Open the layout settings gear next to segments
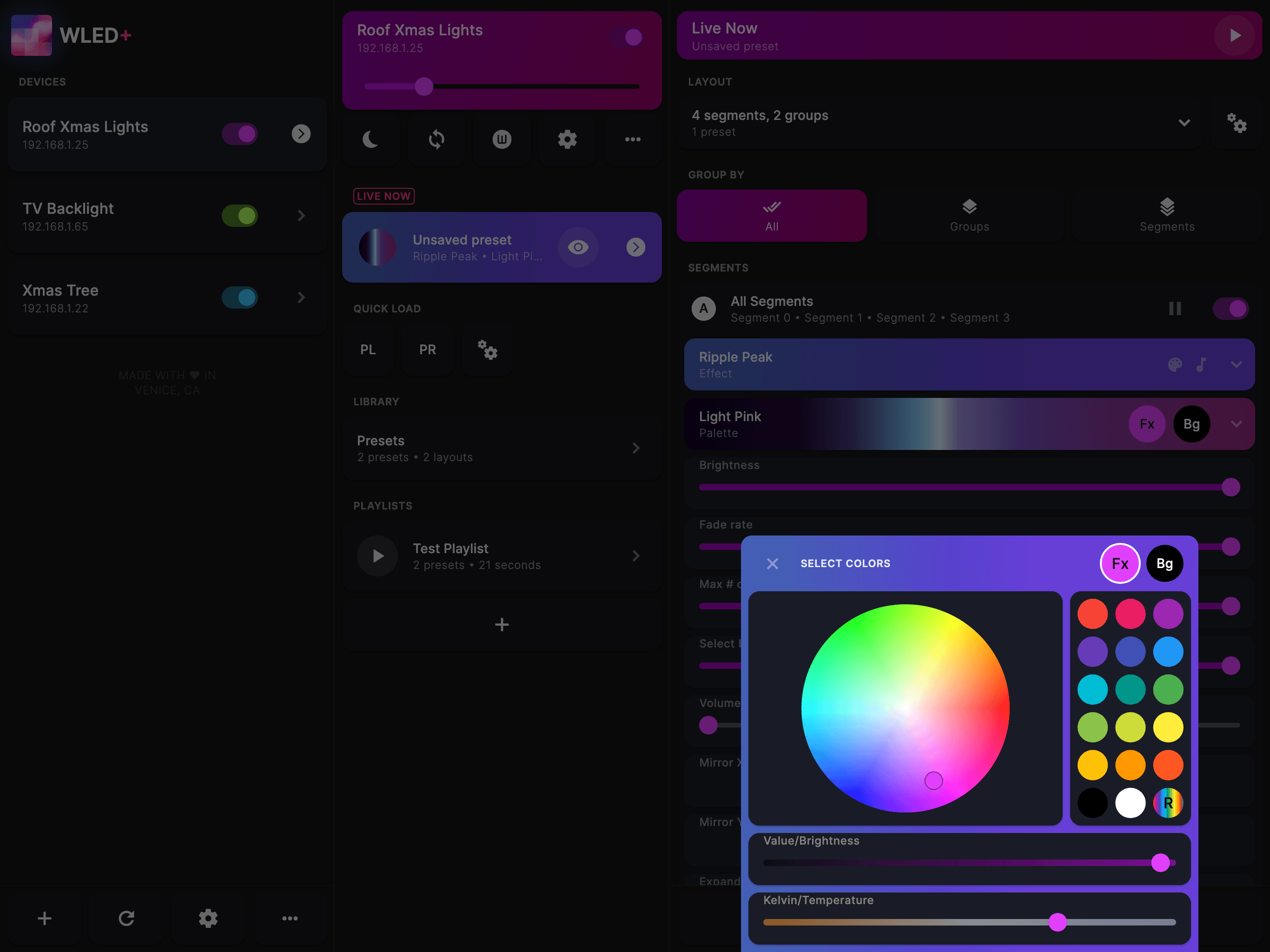This screenshot has height=952, width=1270. 1237,124
